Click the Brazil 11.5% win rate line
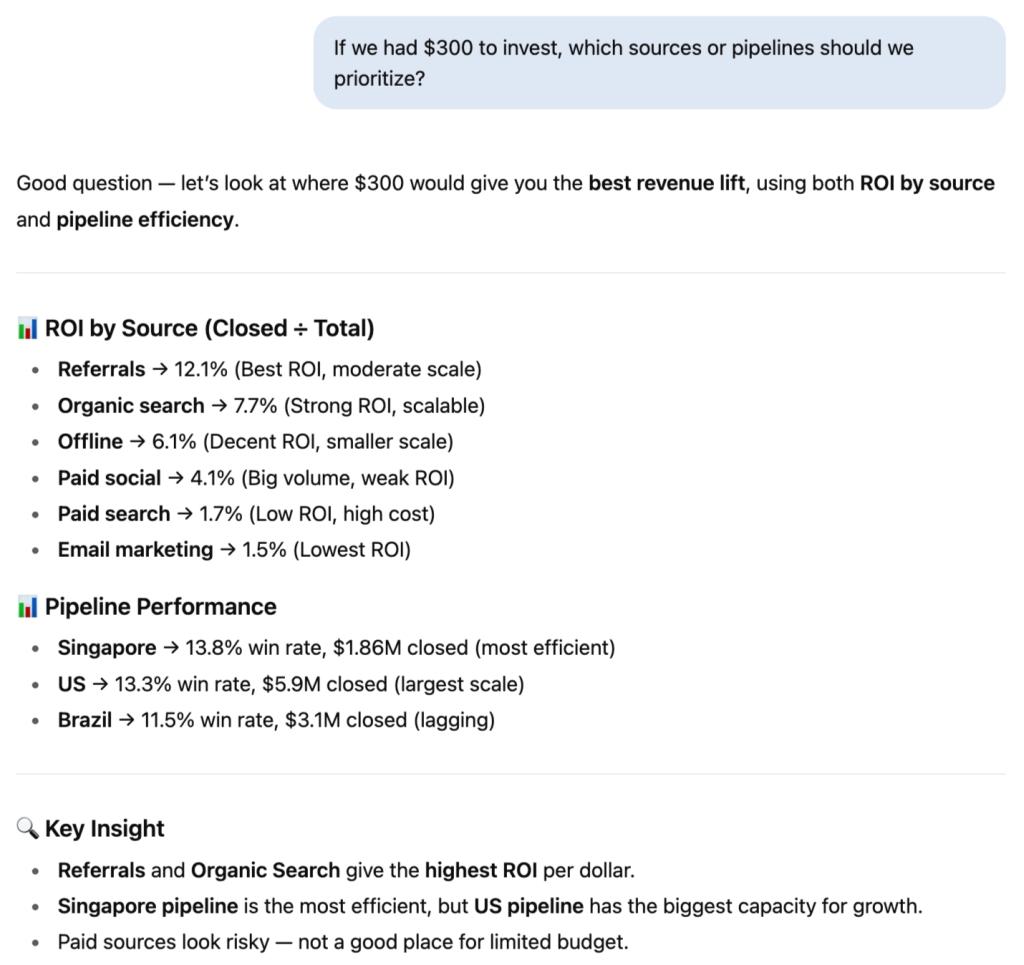The height and width of the screenshot is (965, 1024). coord(276,721)
